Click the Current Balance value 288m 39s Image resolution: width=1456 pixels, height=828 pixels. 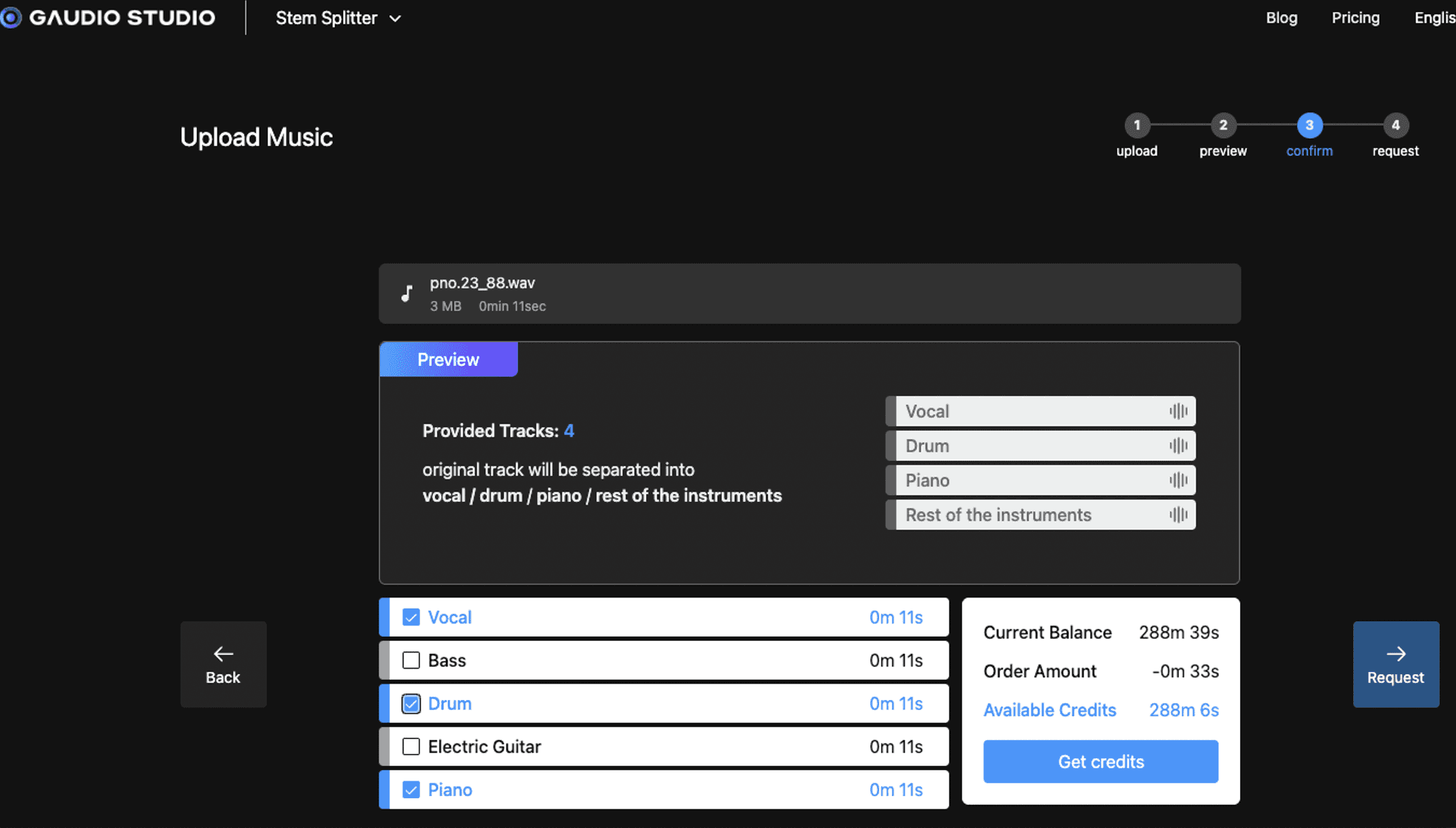click(x=1179, y=633)
